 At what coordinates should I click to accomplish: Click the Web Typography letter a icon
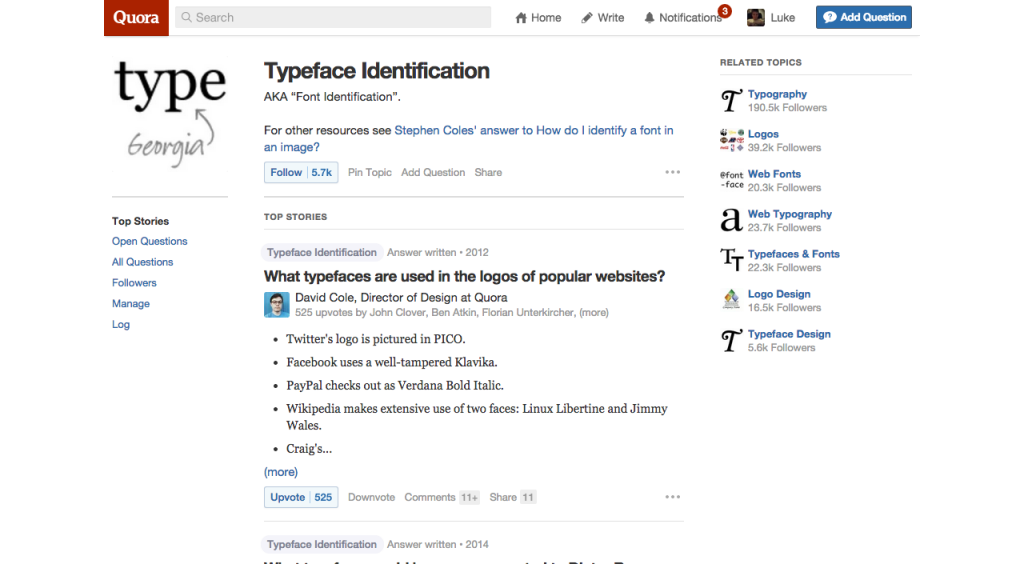731,220
